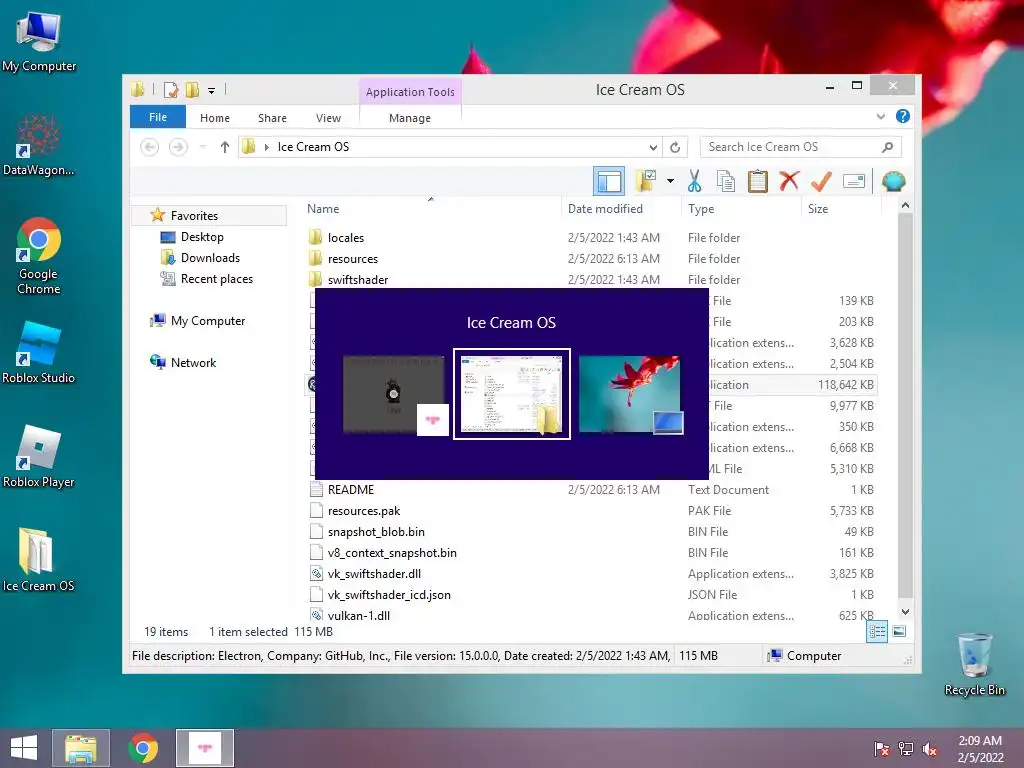1024x768 pixels.
Task: Open the Share ribbon tab
Action: (272, 118)
